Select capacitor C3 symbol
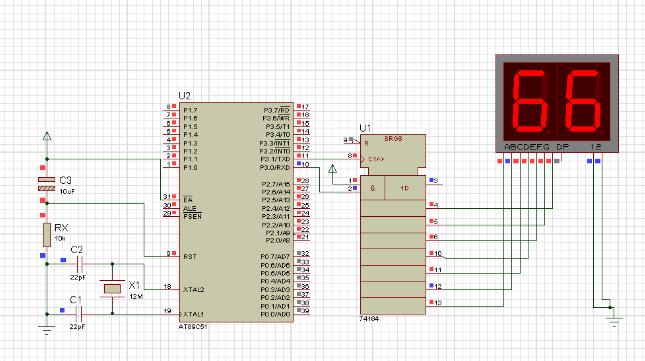The height and width of the screenshot is (361, 645). point(46,184)
